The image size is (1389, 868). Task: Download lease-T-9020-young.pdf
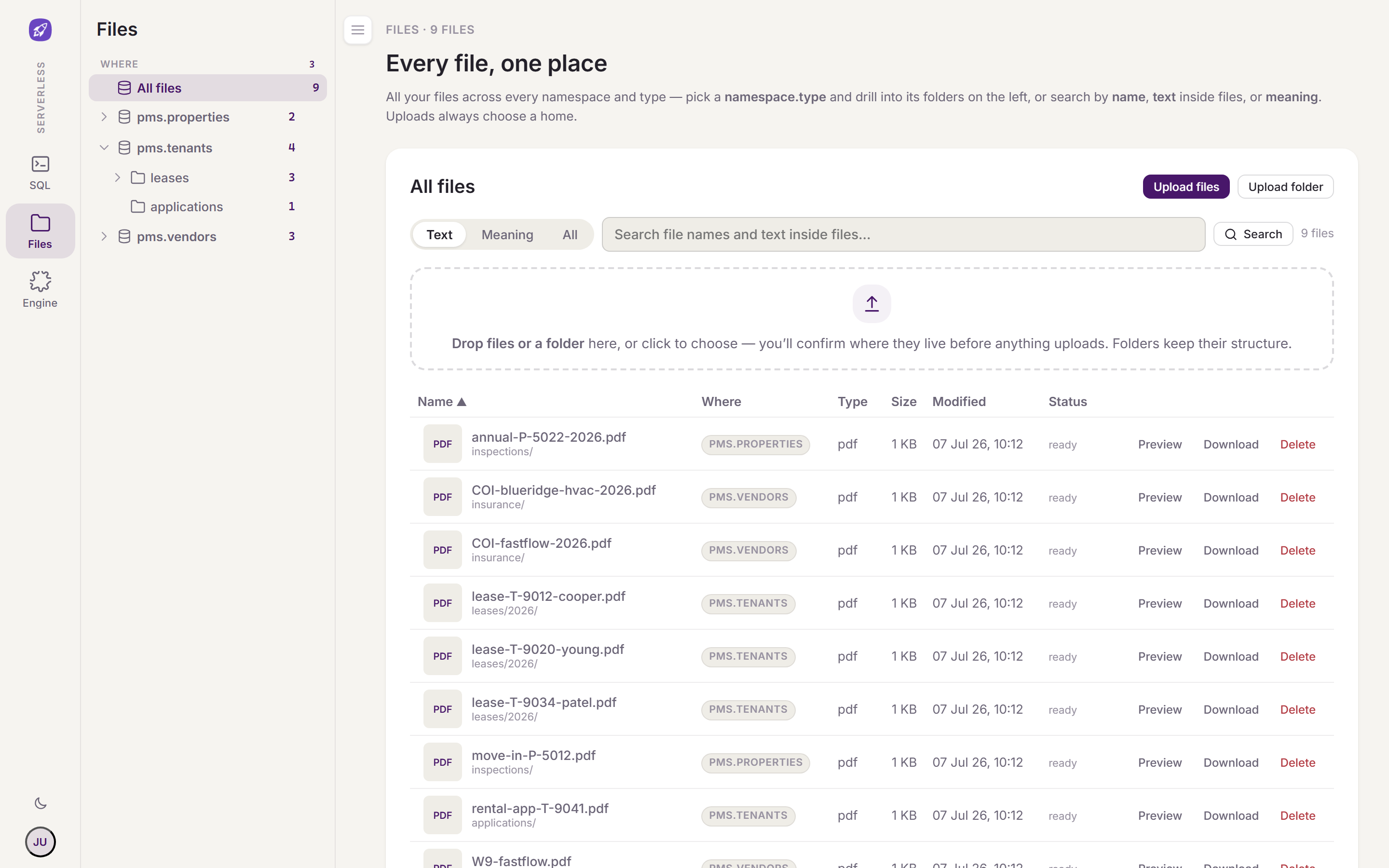[x=1231, y=656]
